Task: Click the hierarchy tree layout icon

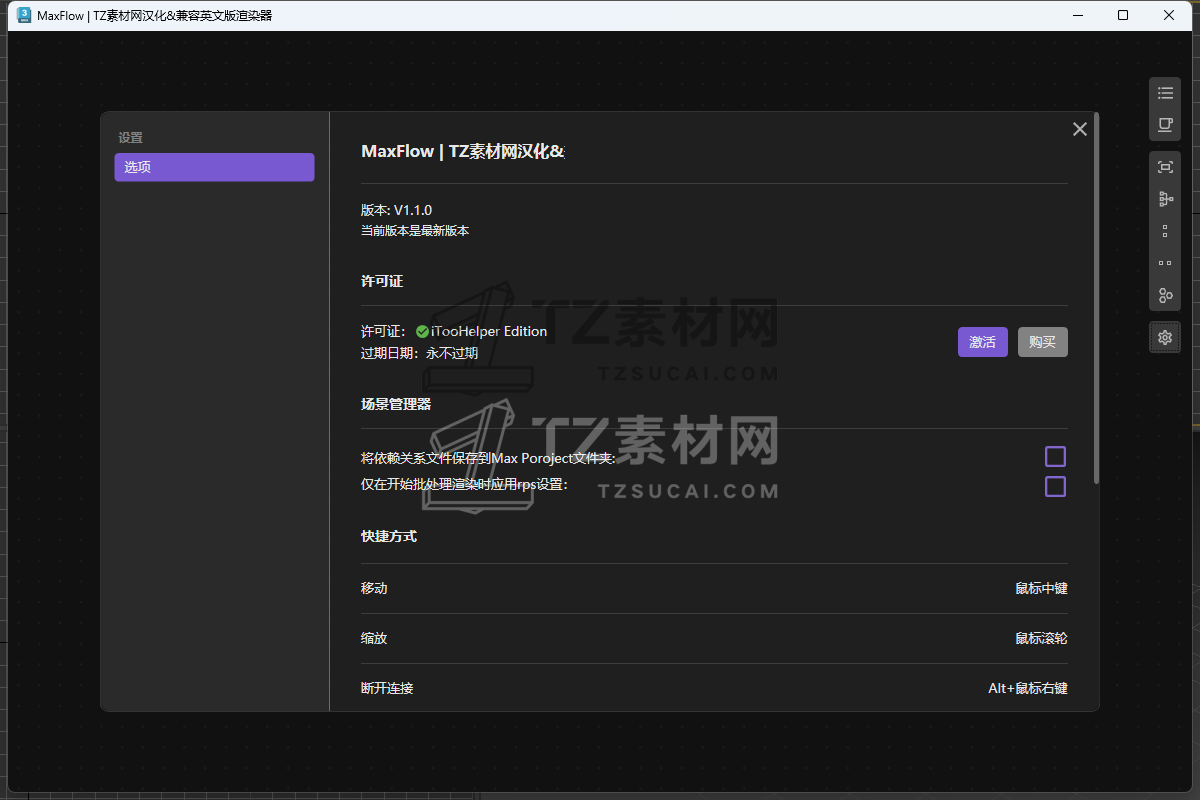Action: click(1165, 199)
